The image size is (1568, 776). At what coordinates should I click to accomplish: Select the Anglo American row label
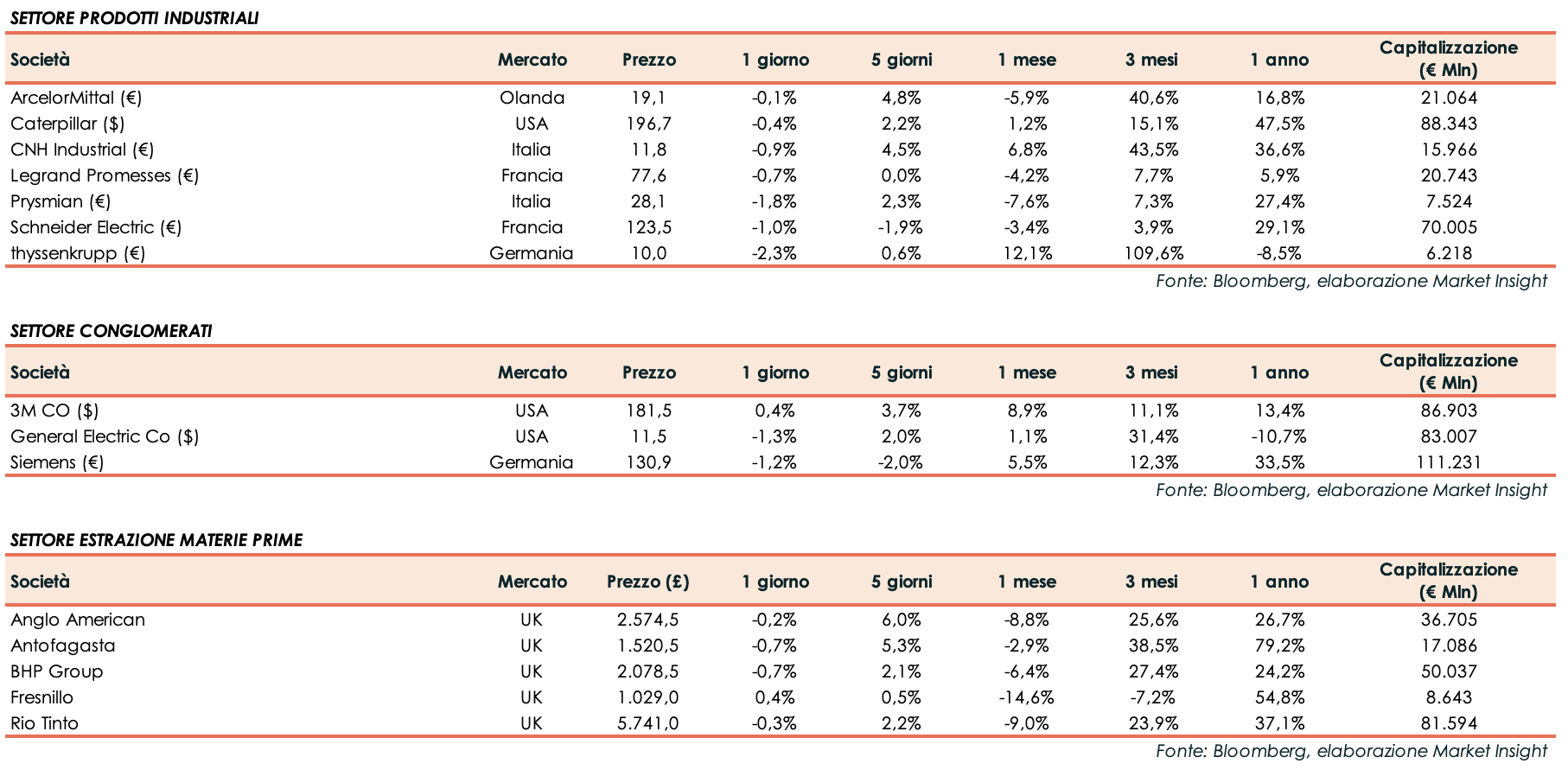pos(78,620)
